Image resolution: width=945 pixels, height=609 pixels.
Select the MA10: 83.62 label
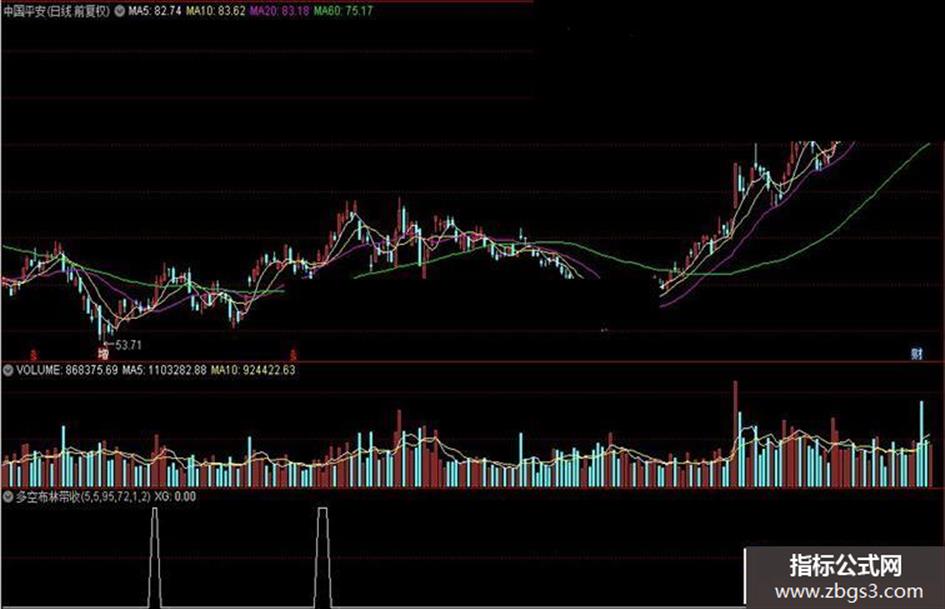pyautogui.click(x=216, y=11)
